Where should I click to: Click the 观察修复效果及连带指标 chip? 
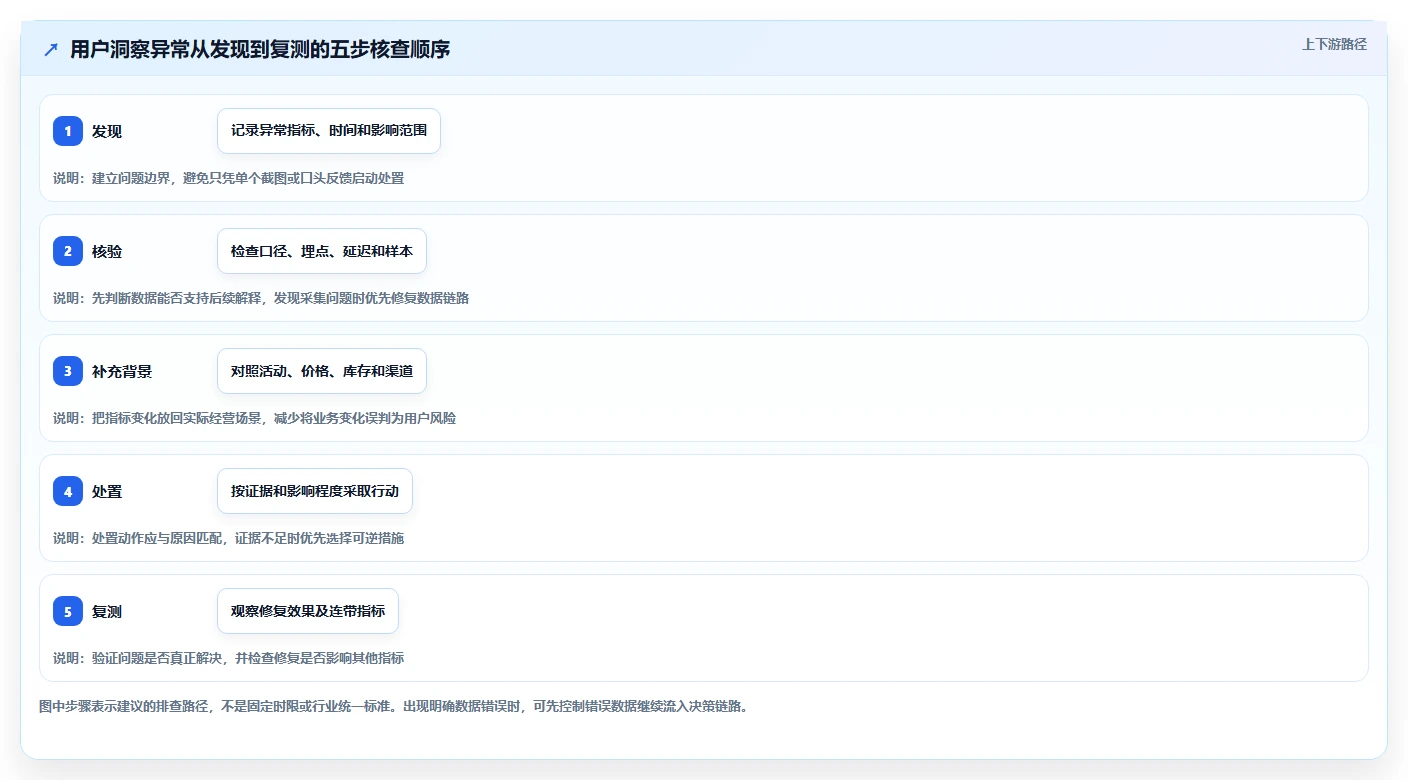tap(308, 611)
